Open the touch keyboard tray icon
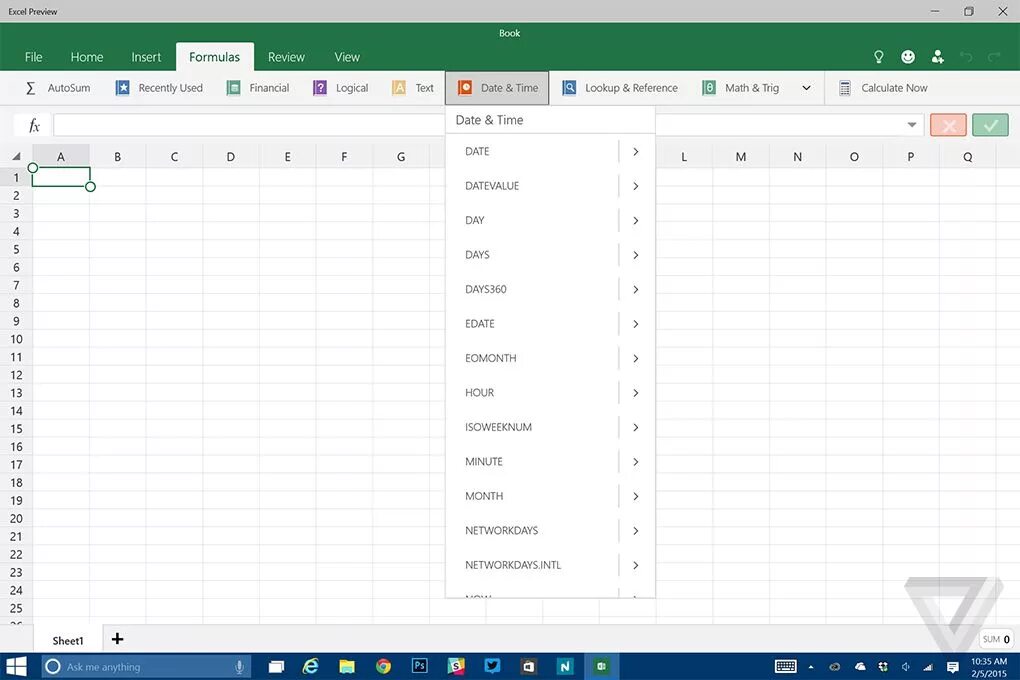The width and height of the screenshot is (1020, 680). pos(786,666)
